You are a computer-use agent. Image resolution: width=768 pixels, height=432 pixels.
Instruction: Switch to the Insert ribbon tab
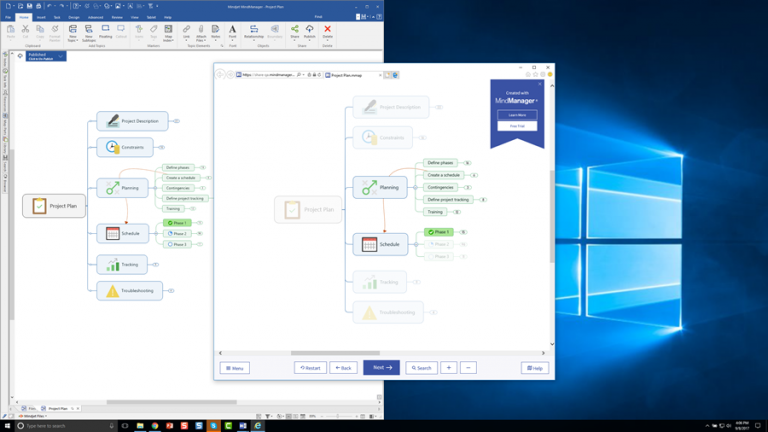[41, 17]
